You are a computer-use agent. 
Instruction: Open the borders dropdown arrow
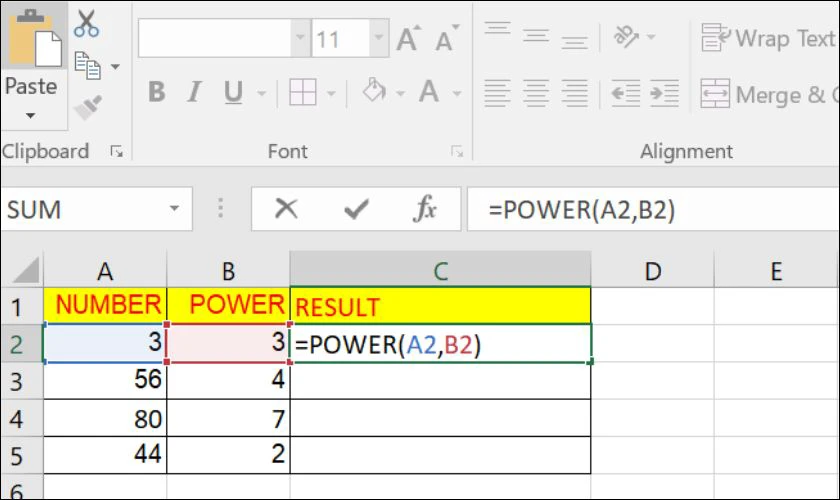tap(332, 93)
